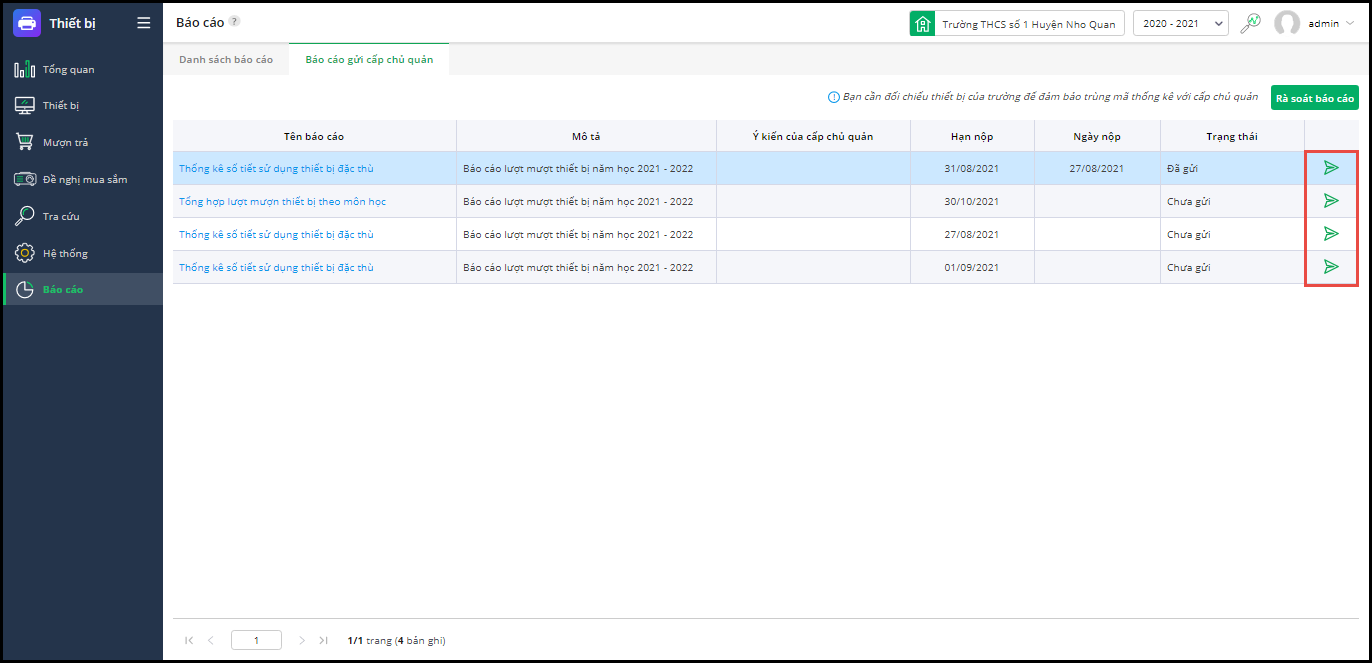This screenshot has width=1372, height=663.
Task: Click the search analytics icon in header
Action: [1250, 23]
